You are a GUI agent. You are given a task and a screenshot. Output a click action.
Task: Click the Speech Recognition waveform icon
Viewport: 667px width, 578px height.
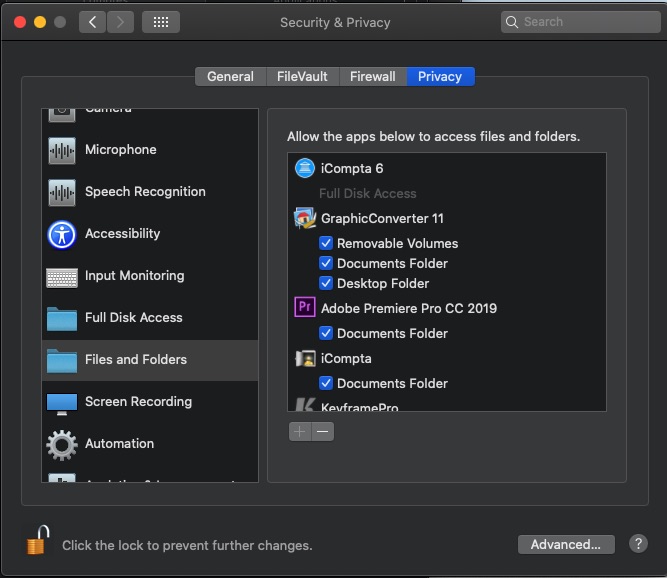pyautogui.click(x=62, y=193)
